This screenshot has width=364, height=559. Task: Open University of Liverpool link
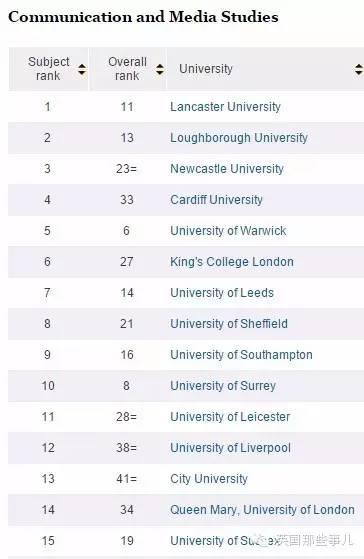point(231,448)
